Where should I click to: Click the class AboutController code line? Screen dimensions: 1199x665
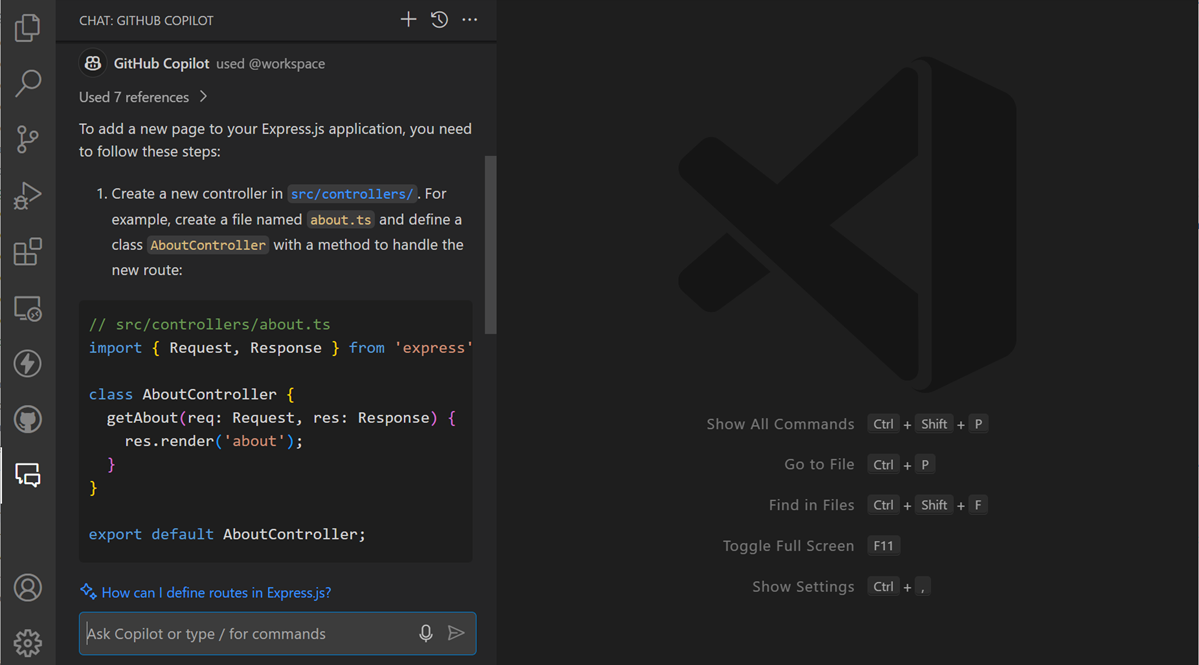[191, 394]
